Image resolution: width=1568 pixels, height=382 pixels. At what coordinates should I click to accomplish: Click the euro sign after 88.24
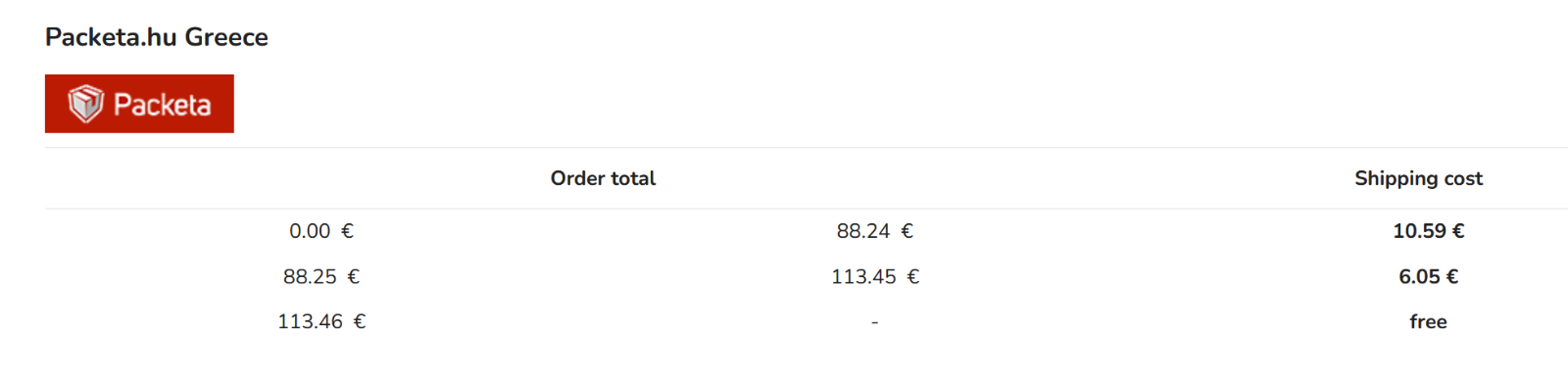pos(906,231)
